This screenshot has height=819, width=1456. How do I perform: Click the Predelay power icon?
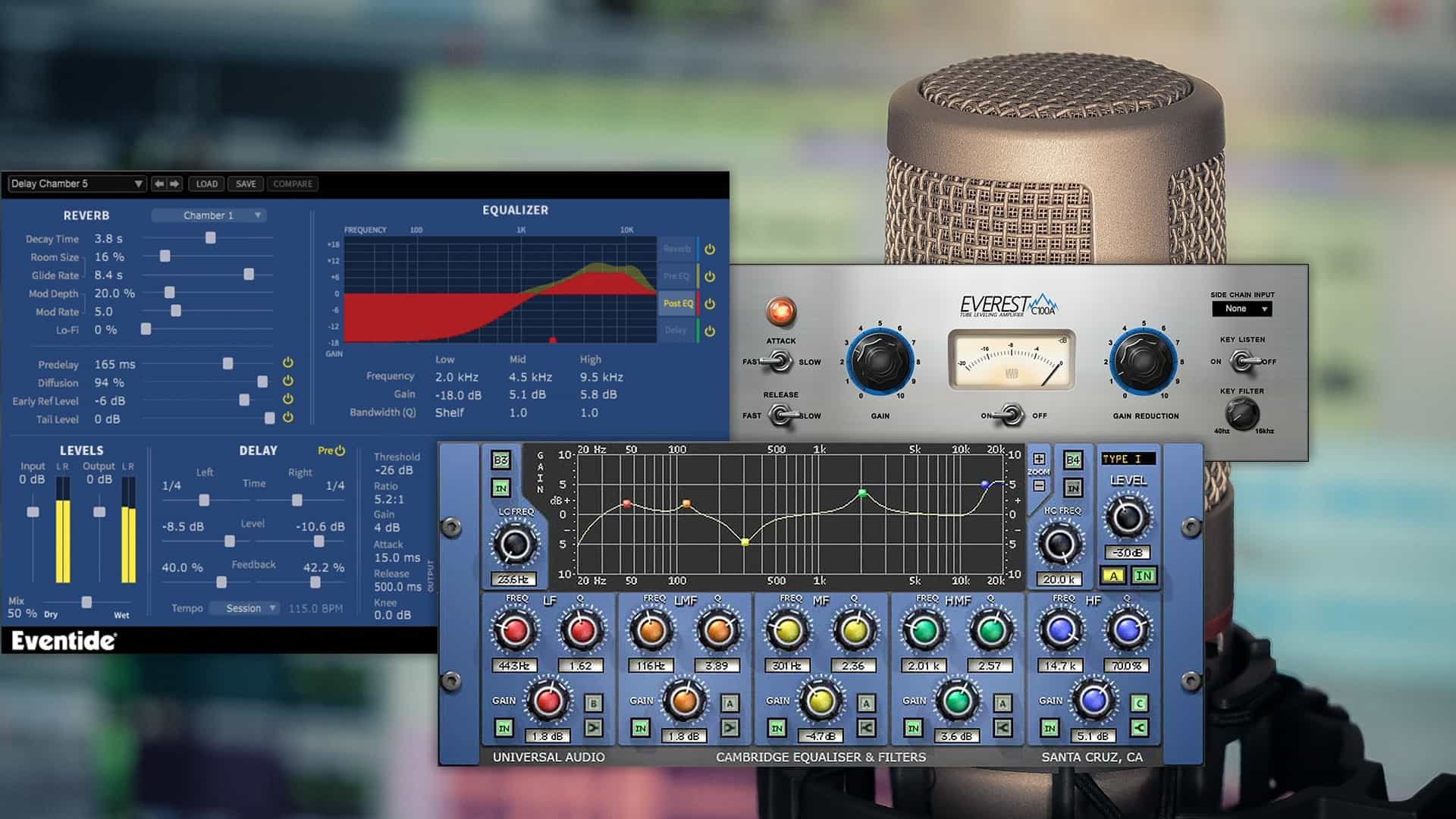pos(288,363)
